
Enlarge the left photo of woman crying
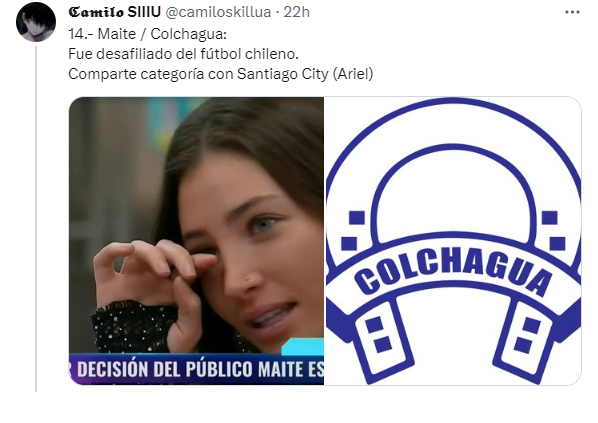click(196, 241)
